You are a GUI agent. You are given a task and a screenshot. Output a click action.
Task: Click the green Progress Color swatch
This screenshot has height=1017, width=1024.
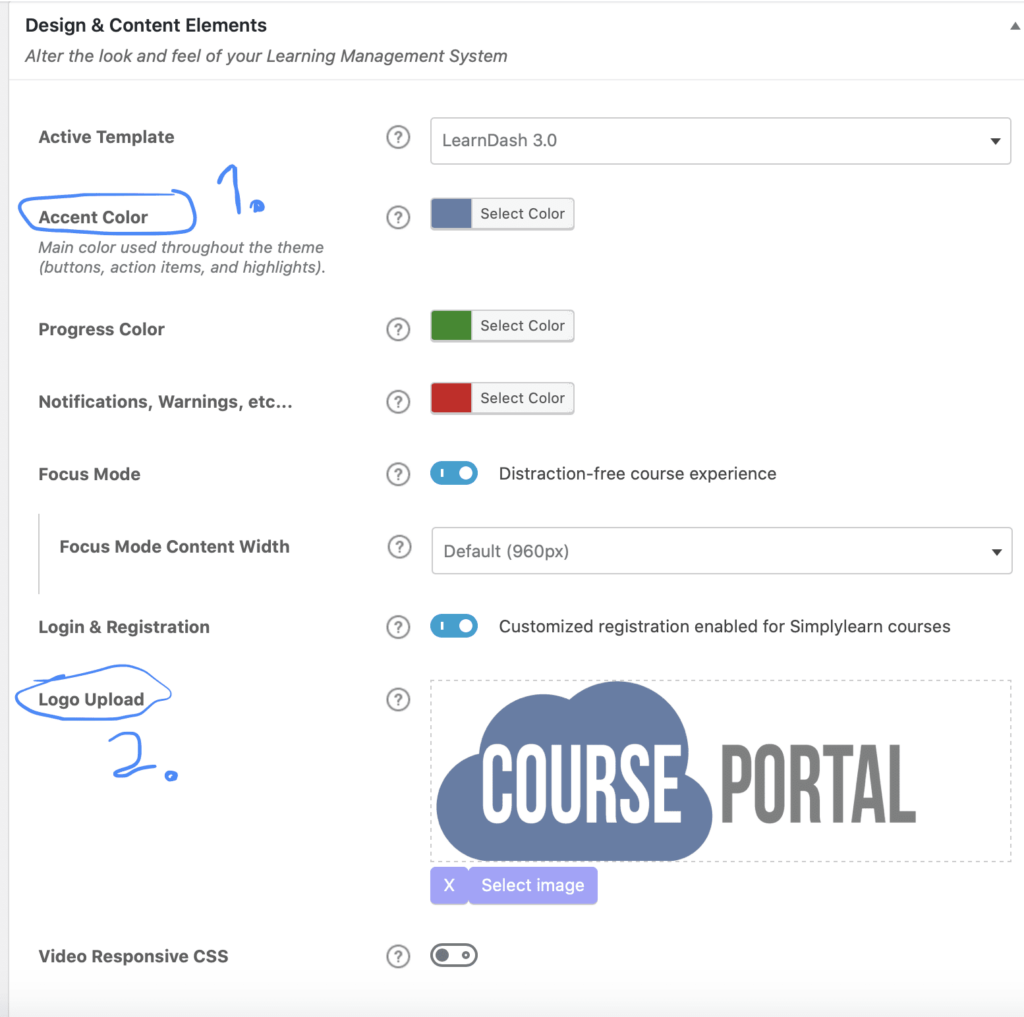pyautogui.click(x=451, y=326)
